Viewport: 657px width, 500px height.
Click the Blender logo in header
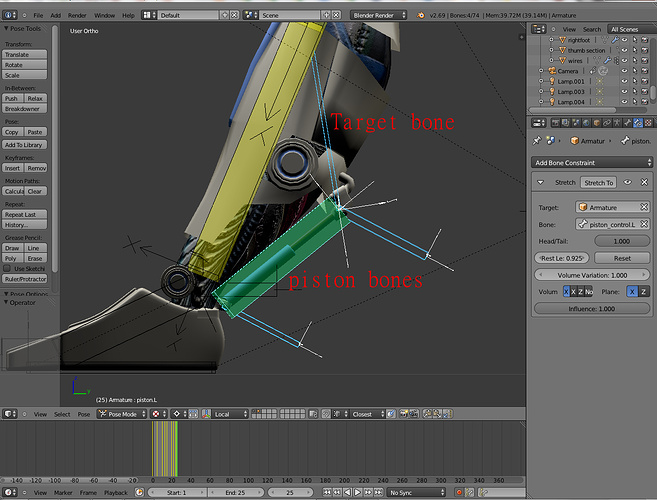click(420, 15)
